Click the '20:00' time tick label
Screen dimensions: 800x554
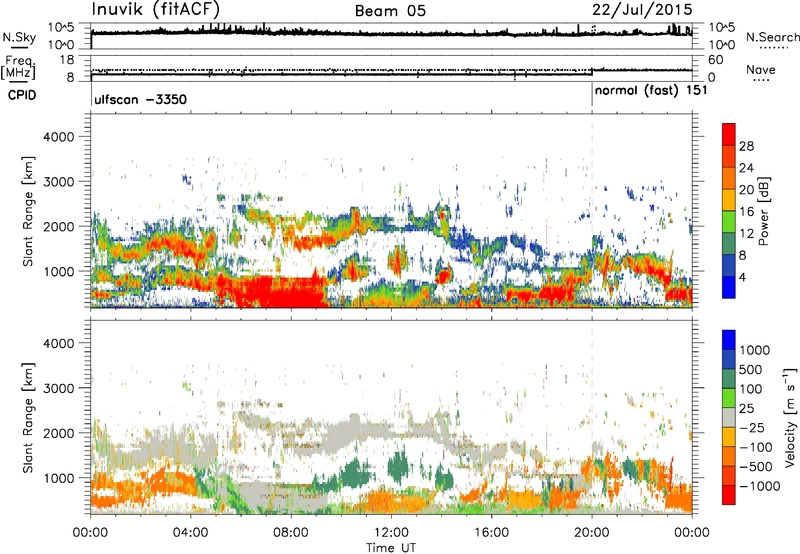pos(591,533)
